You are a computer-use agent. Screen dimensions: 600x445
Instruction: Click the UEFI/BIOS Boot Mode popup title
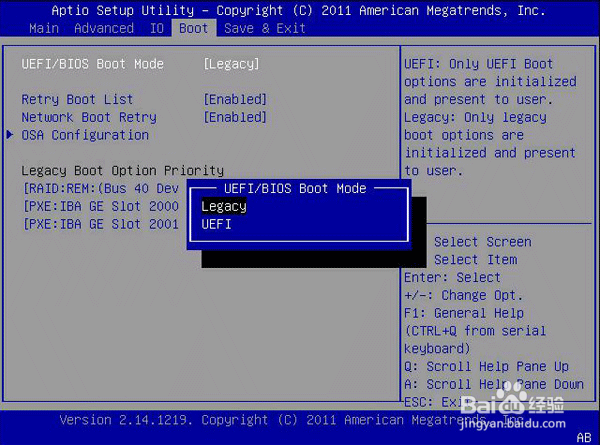pyautogui.click(x=295, y=189)
